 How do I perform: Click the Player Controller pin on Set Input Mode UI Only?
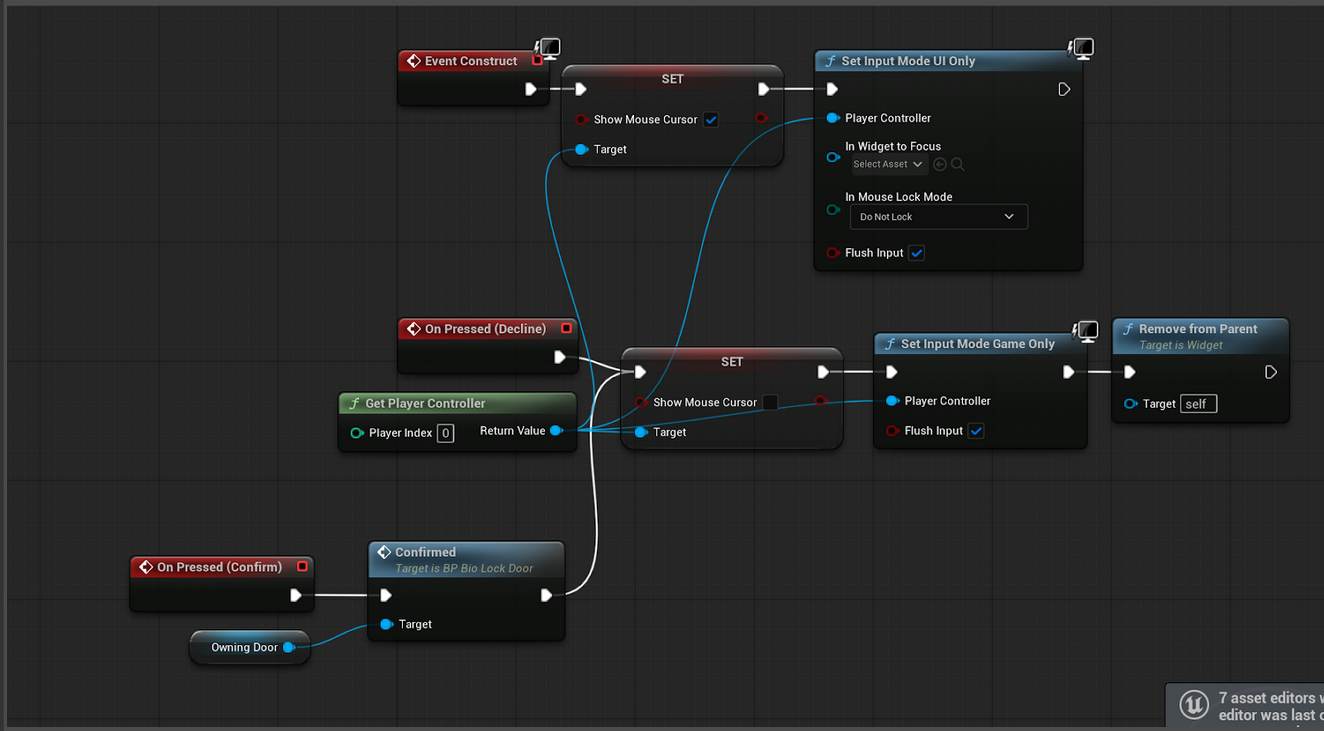(x=833, y=118)
